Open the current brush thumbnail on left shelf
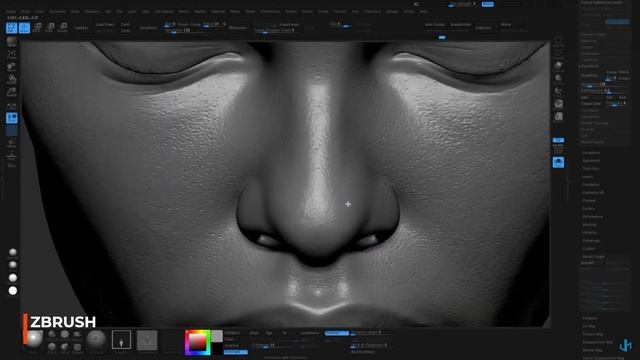The height and width of the screenshot is (360, 640). 11,42
